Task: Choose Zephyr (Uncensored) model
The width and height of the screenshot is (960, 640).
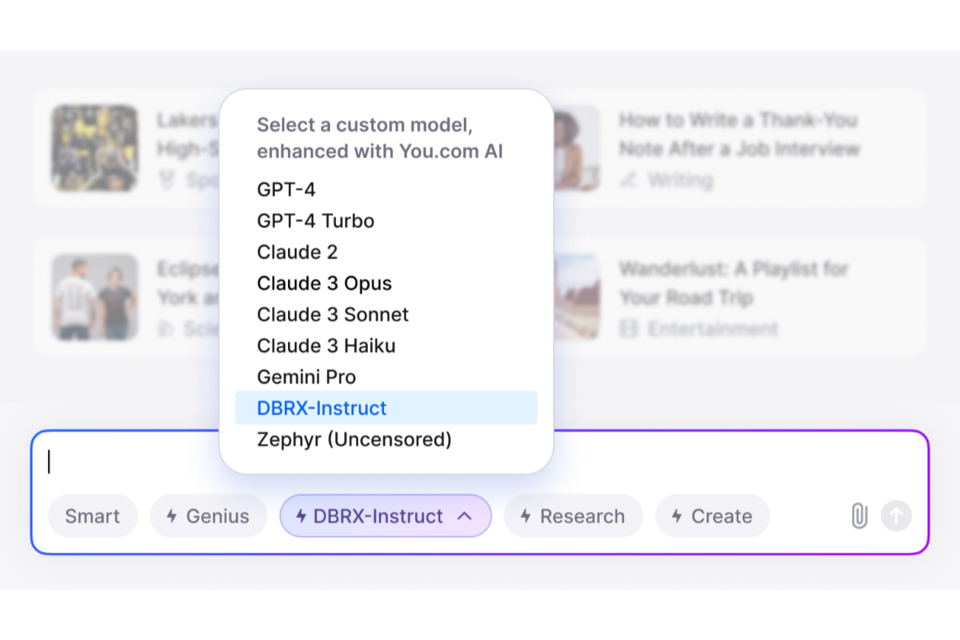Action: 354,439
